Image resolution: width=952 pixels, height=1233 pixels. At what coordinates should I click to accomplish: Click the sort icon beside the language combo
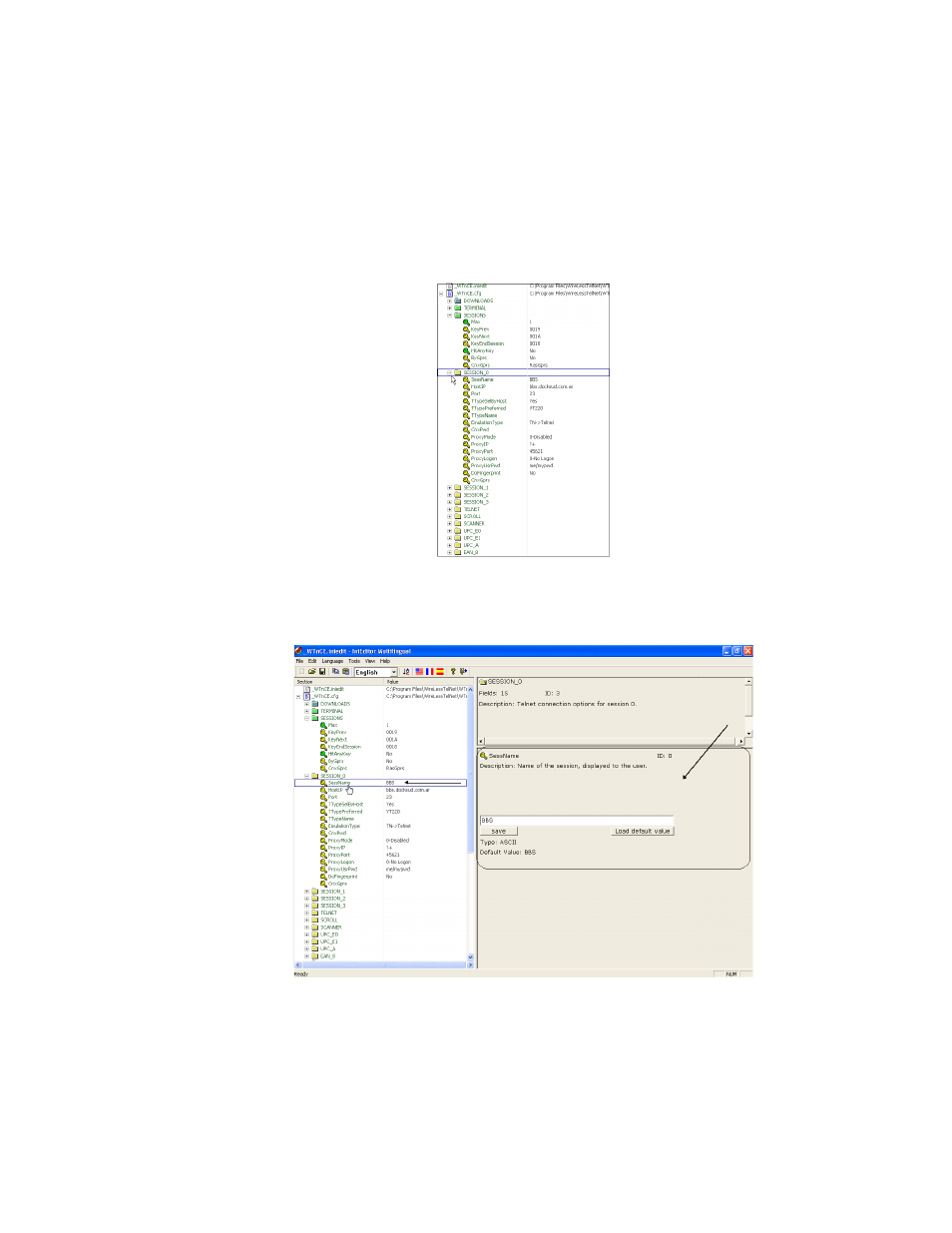[x=406, y=672]
